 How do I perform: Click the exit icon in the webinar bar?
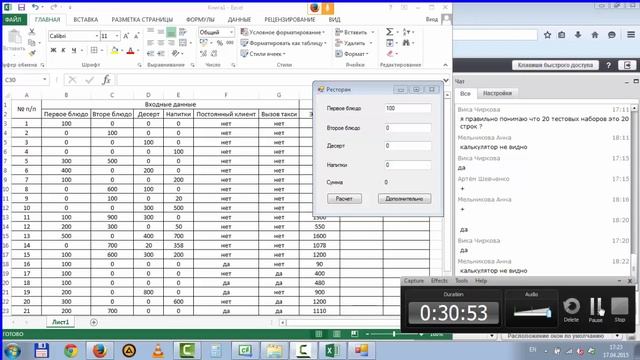point(627,65)
